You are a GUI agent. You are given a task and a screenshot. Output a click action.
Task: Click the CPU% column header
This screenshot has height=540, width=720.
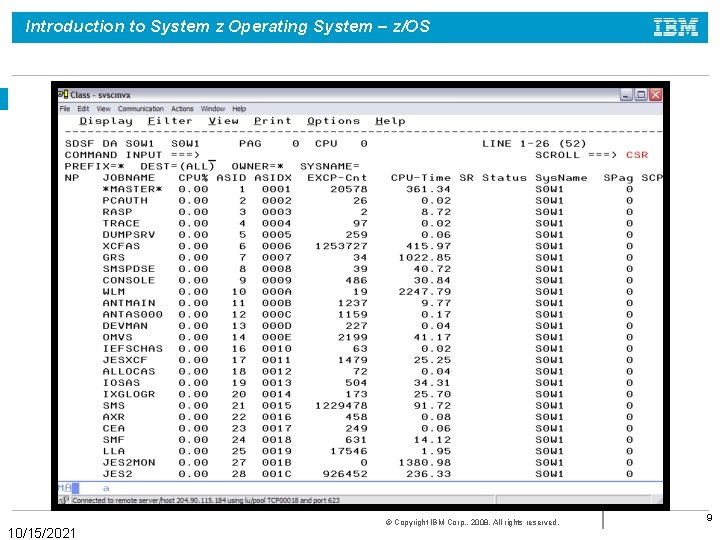[x=193, y=178]
